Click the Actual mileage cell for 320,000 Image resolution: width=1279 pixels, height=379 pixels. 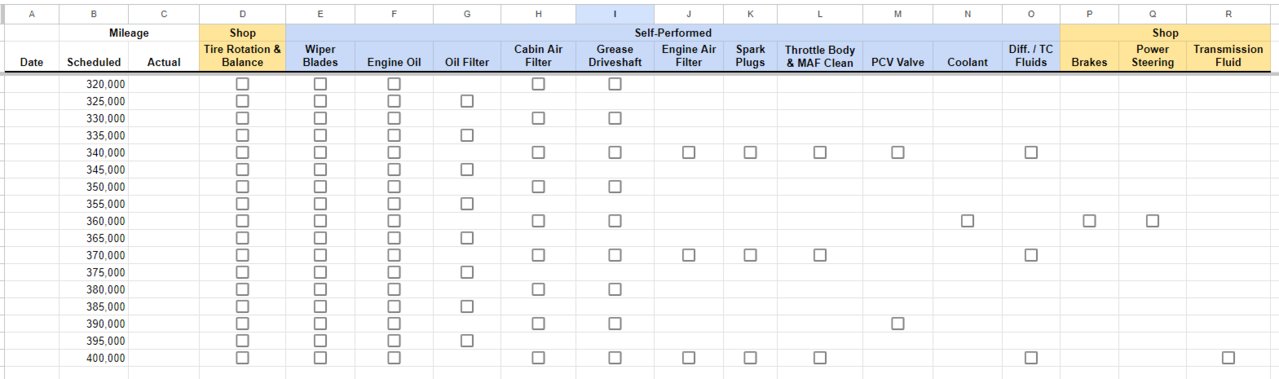164,84
